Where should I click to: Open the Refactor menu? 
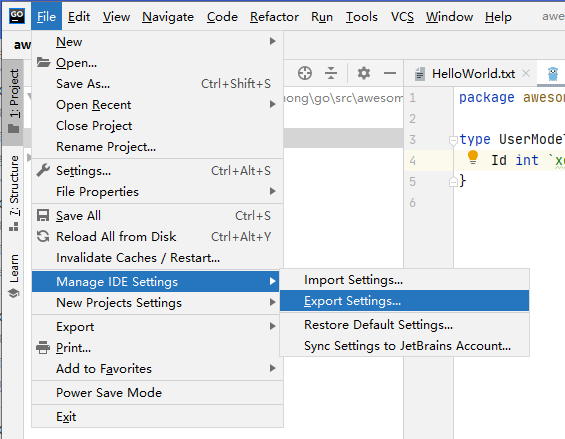click(274, 17)
